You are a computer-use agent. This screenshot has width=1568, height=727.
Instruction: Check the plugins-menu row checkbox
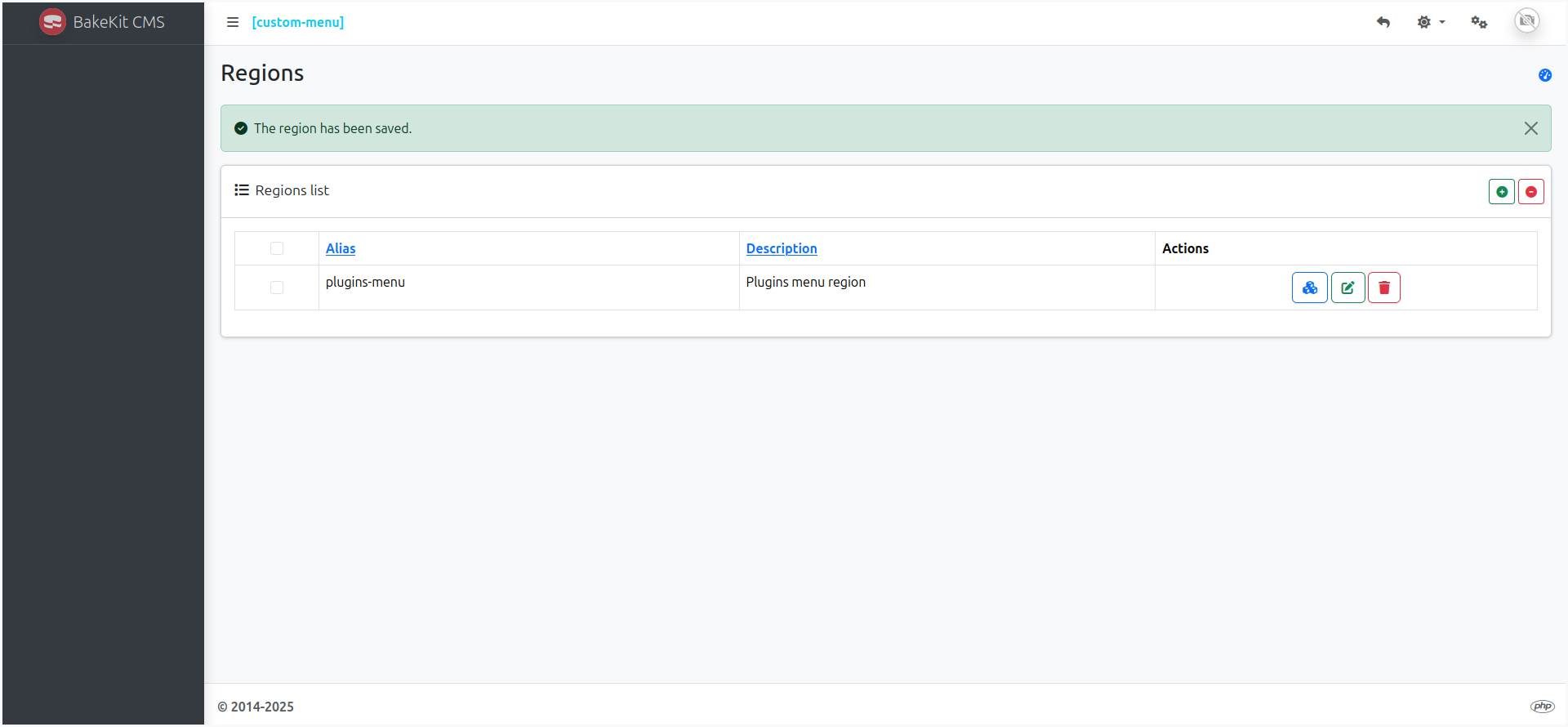(x=277, y=288)
